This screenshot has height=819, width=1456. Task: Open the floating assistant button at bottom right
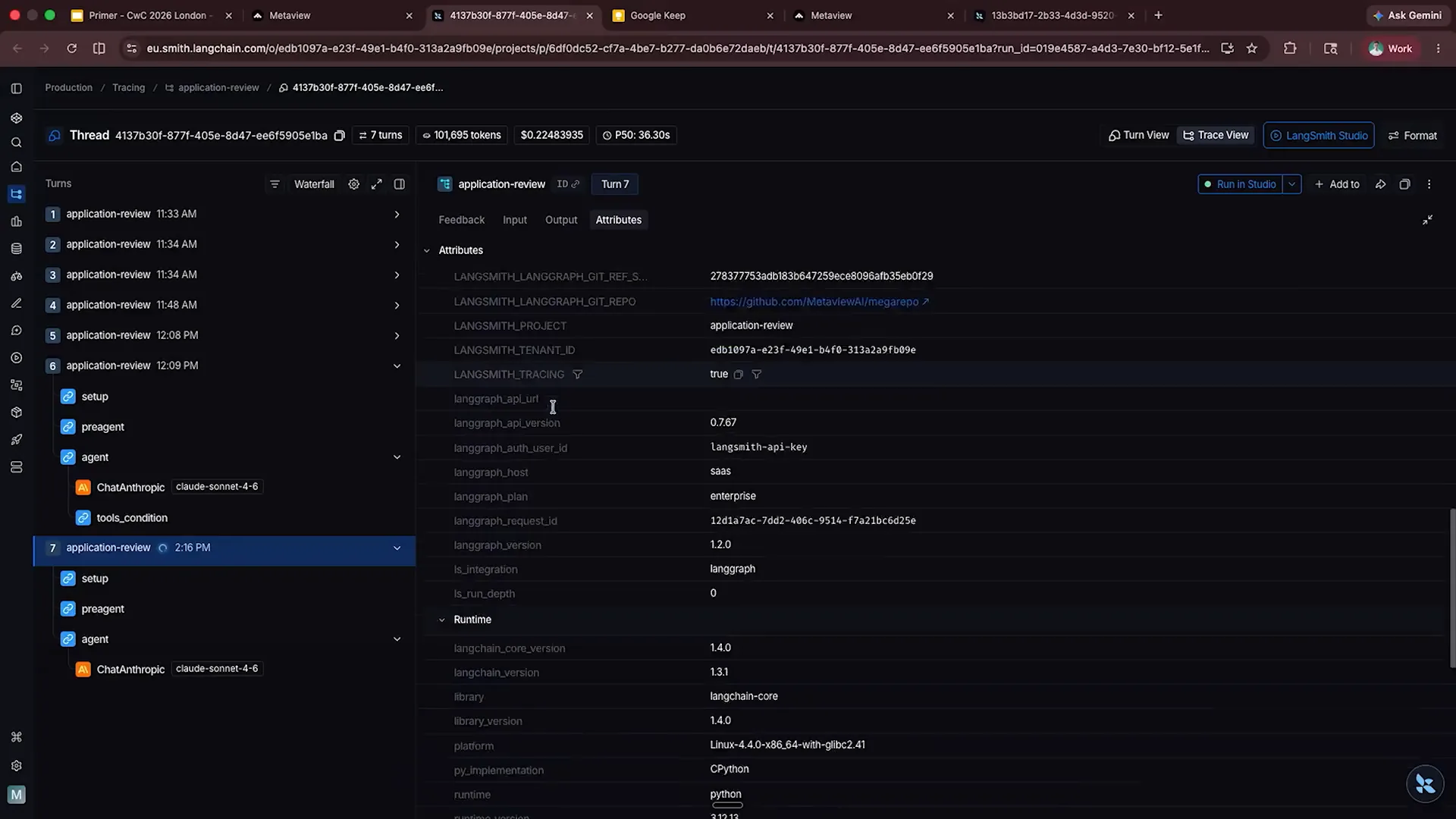(1425, 784)
